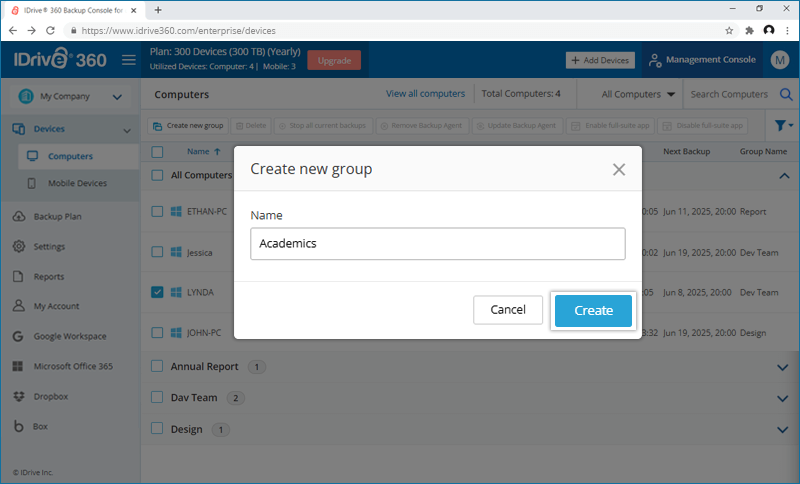Viewport: 800px width, 484px height.
Task: Expand the Design group chevron
Action: point(782,429)
